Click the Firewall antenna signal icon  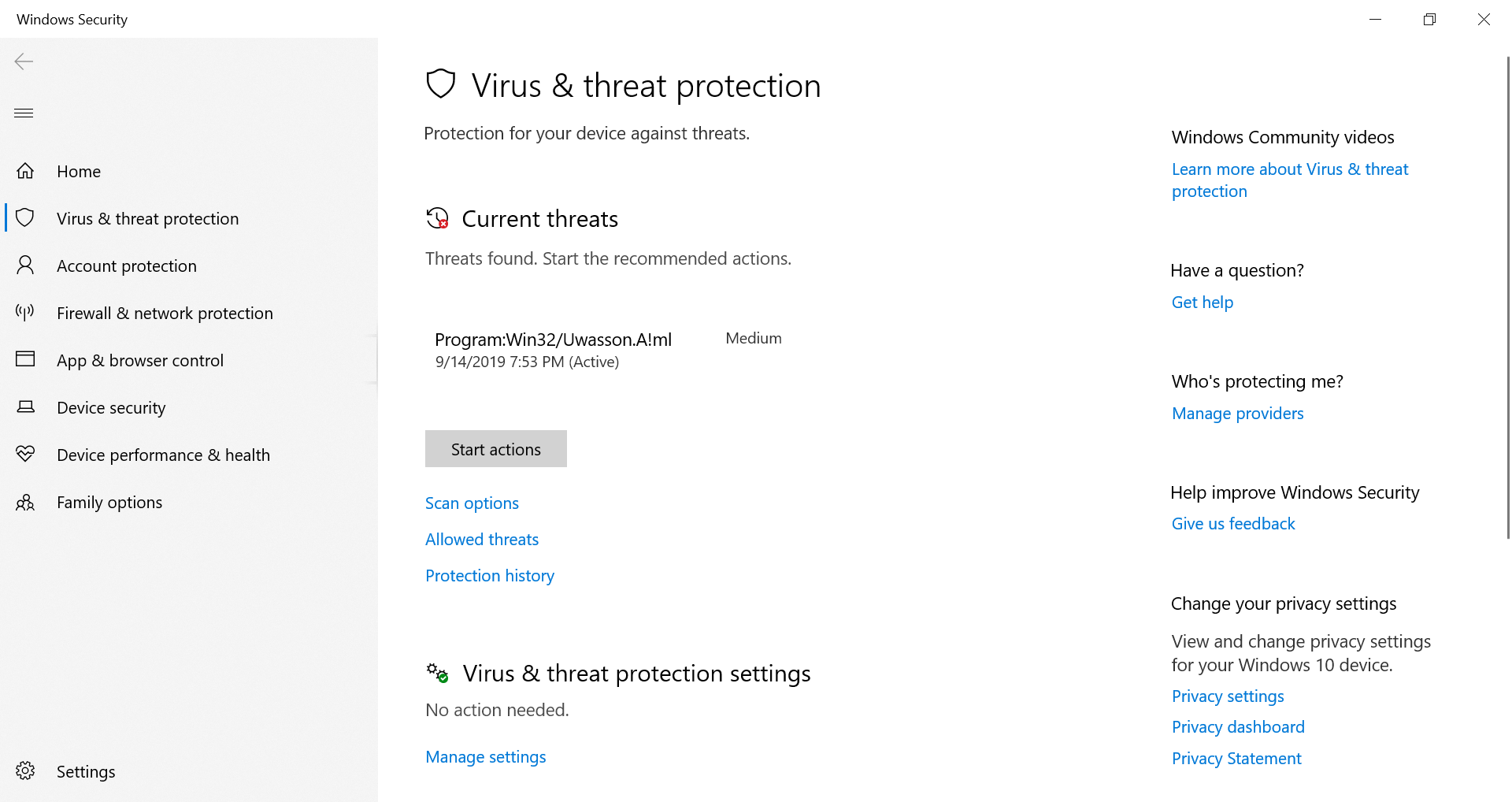[x=25, y=313]
